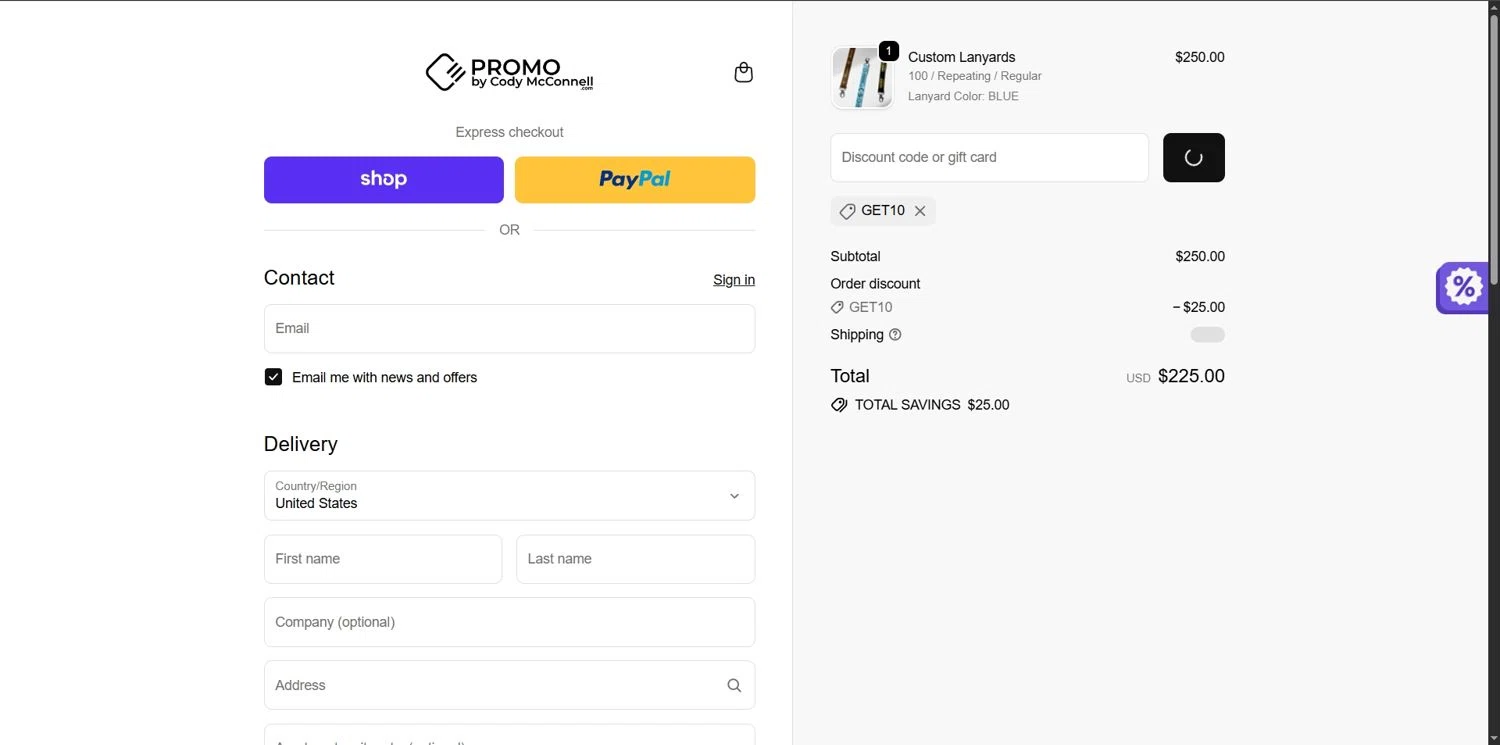Remove the GET10 discount tag

(920, 211)
